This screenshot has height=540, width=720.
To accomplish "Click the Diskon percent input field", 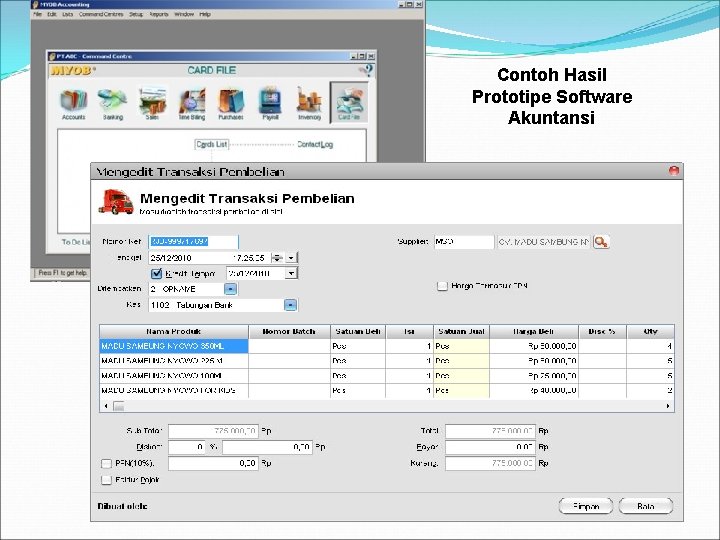I will pos(187,447).
